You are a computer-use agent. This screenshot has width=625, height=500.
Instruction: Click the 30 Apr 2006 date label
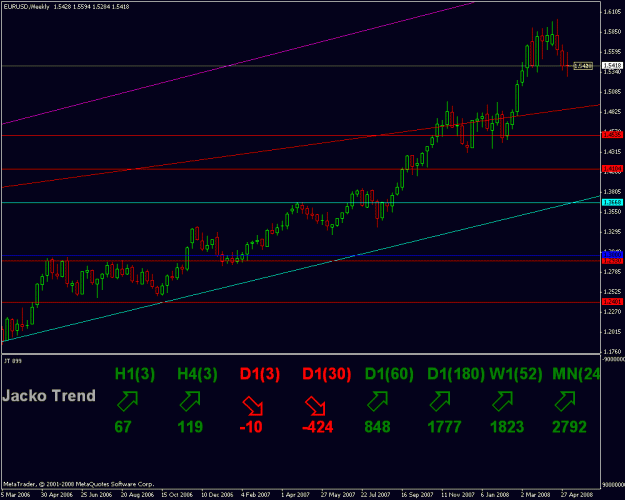[57, 495]
